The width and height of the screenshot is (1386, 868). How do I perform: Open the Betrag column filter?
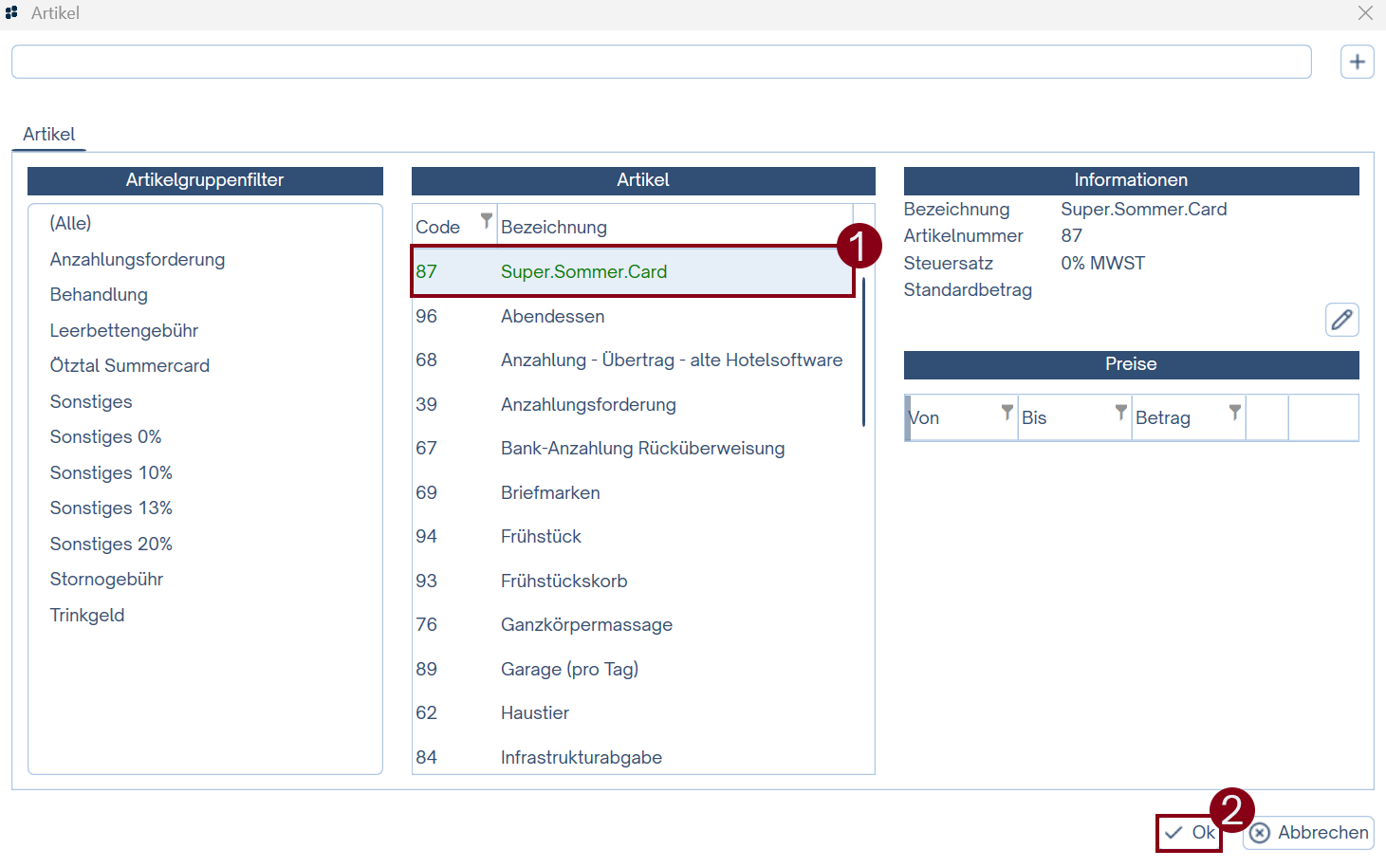point(1234,412)
